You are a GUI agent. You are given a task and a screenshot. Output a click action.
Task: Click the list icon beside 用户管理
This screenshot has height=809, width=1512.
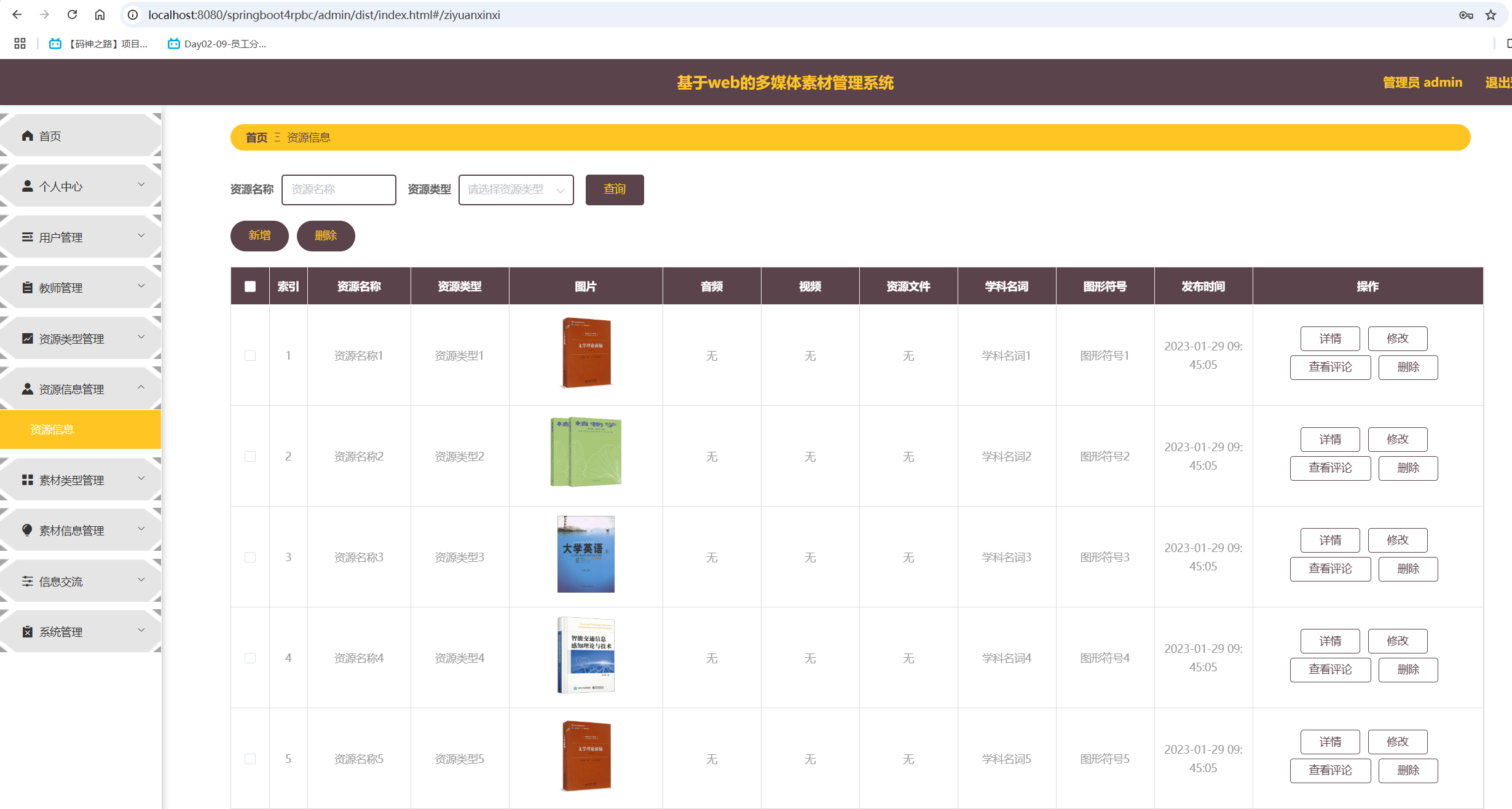(x=27, y=237)
